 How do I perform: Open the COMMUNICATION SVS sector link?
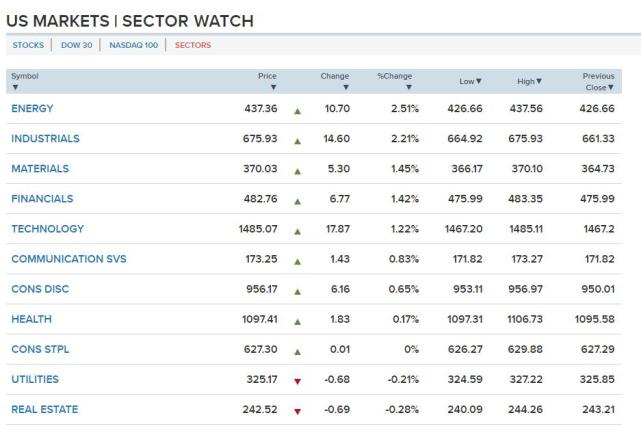(x=68, y=259)
